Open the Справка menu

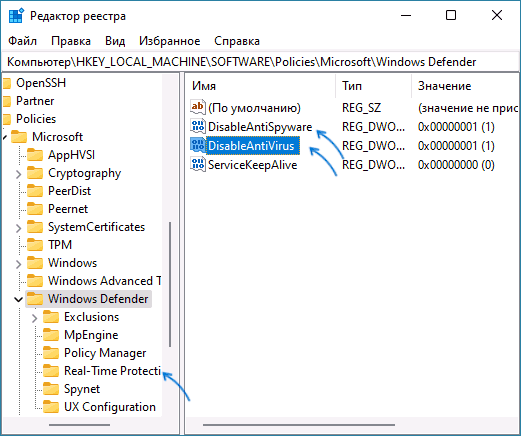point(237,41)
